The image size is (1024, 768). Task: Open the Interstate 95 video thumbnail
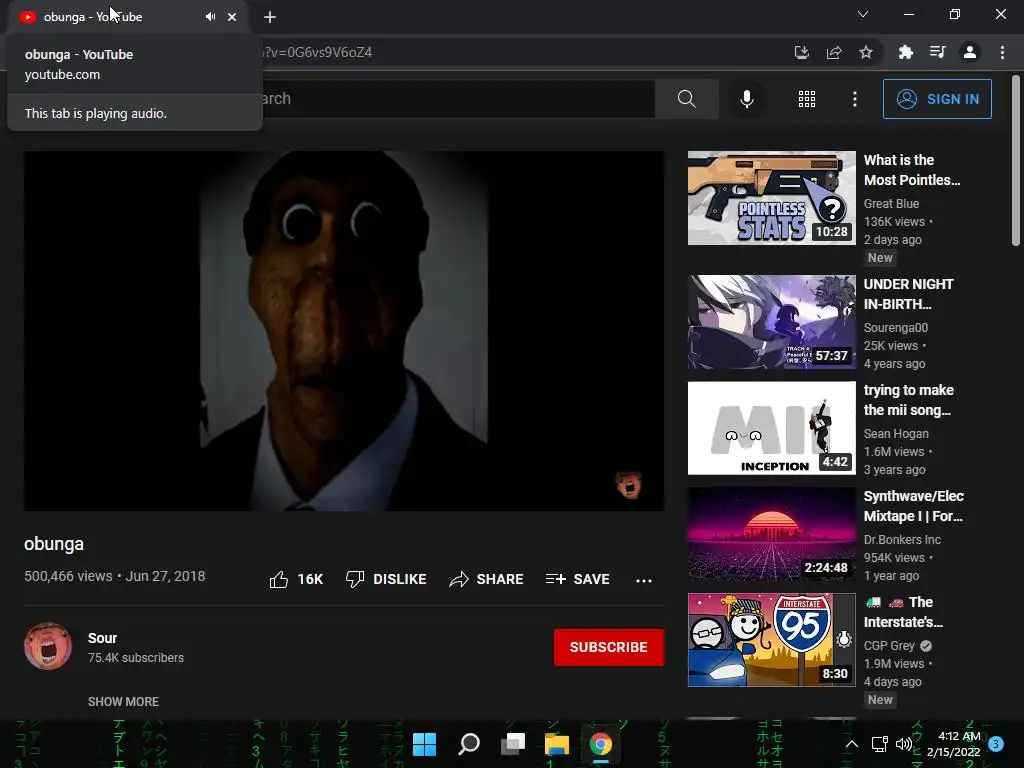click(x=771, y=640)
